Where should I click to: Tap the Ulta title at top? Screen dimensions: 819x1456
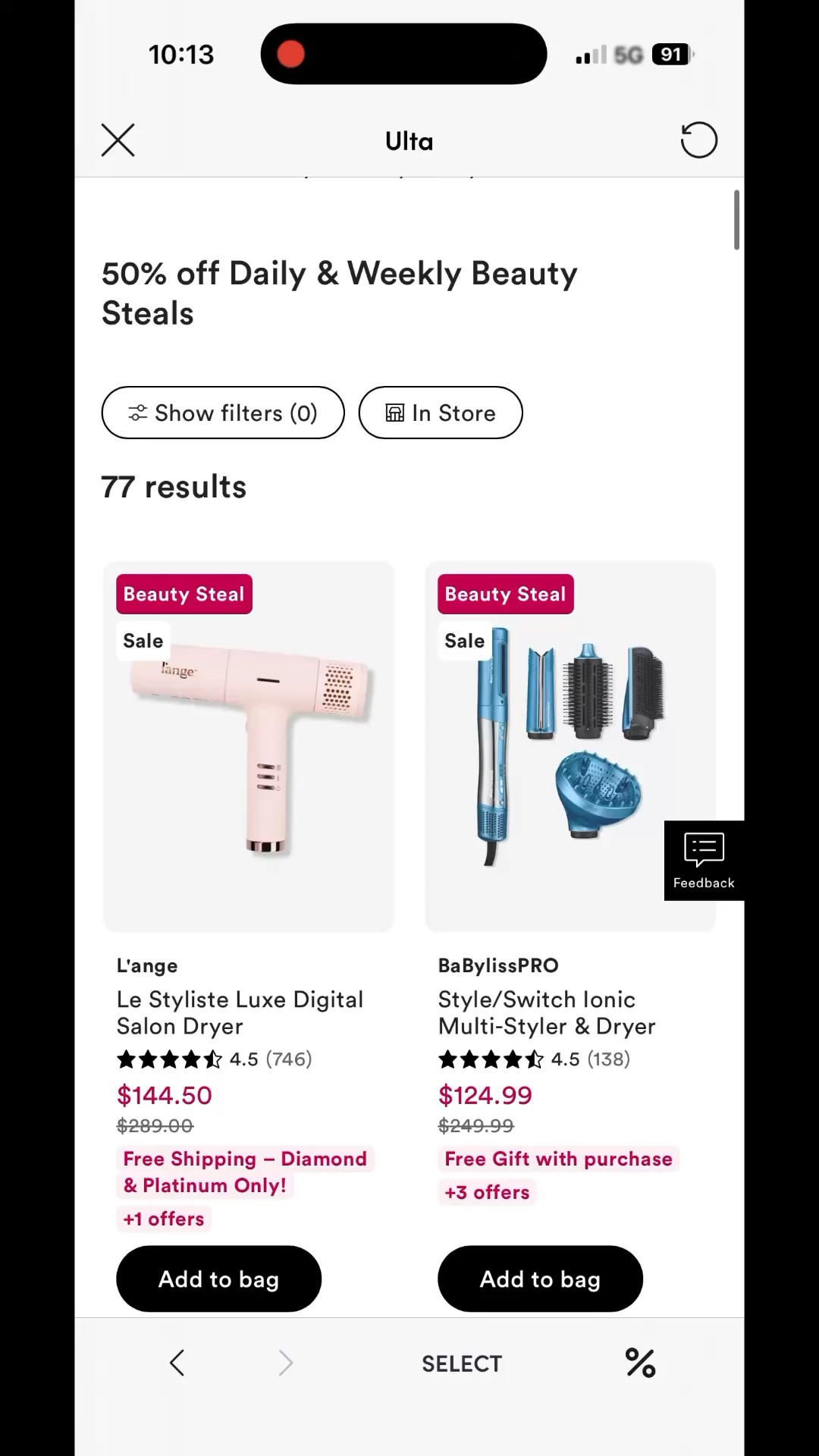409,140
